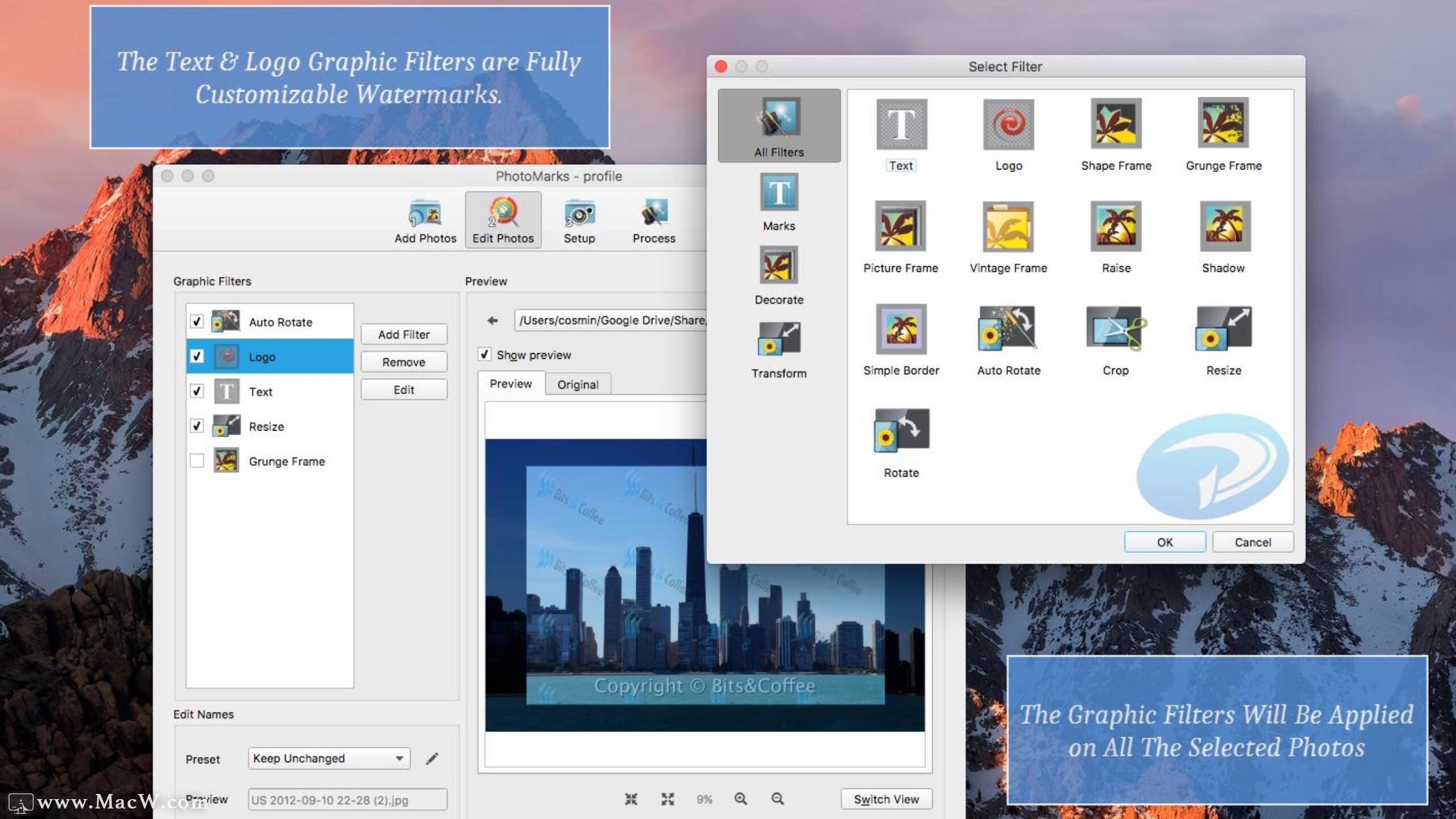The width and height of the screenshot is (1456, 819).
Task: Select the Vintage Frame filter
Action: pyautogui.click(x=1008, y=226)
